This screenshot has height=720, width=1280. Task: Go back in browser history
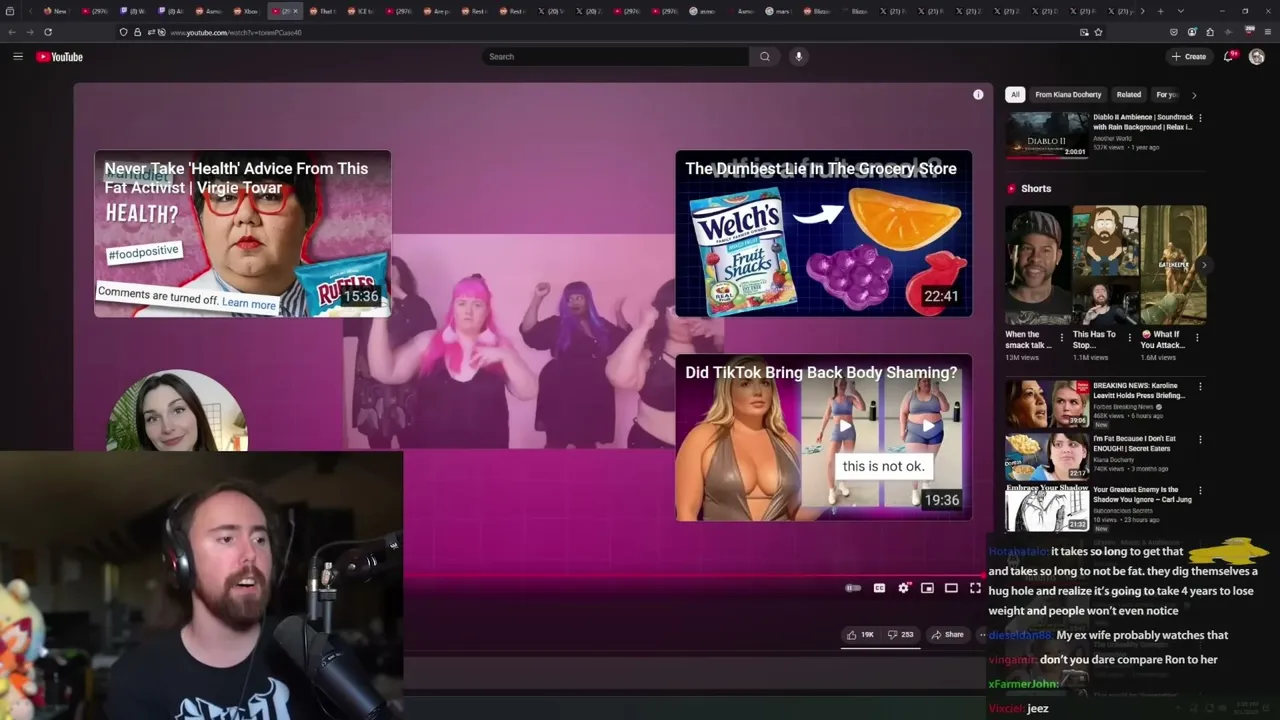coord(12,32)
